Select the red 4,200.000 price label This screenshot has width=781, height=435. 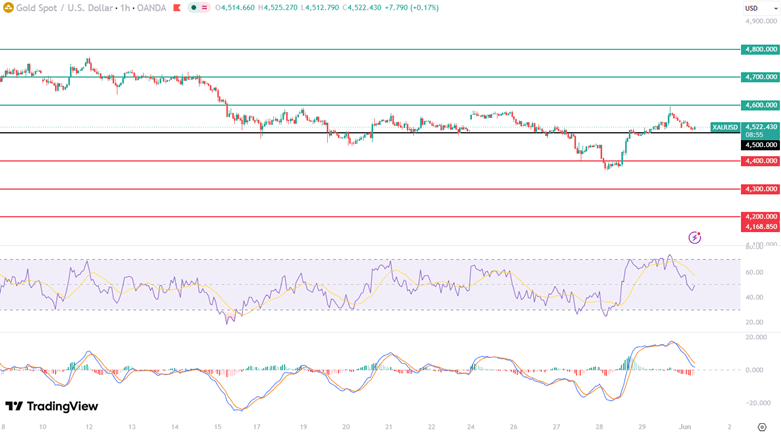tap(760, 217)
